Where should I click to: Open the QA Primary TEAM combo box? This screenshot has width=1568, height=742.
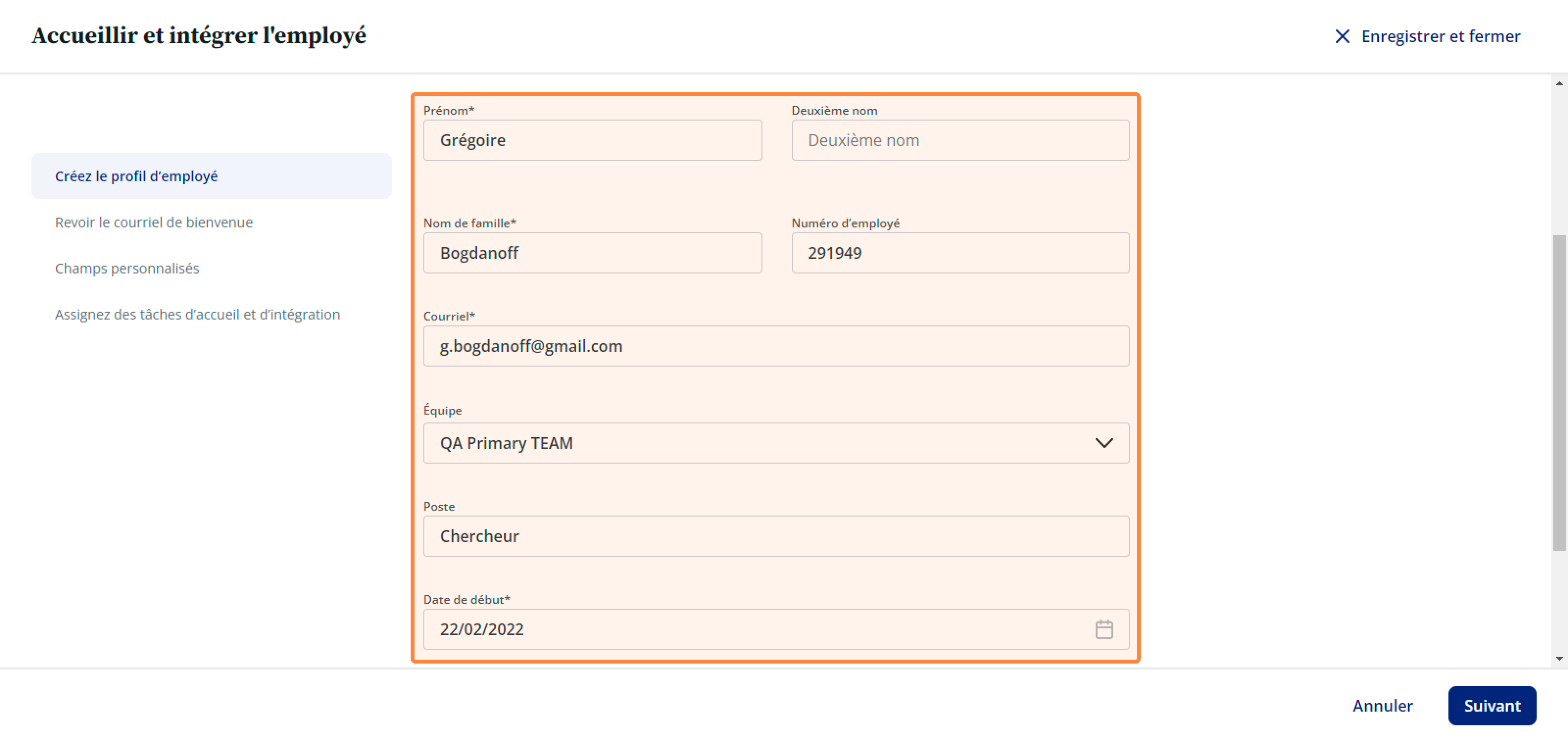point(776,443)
